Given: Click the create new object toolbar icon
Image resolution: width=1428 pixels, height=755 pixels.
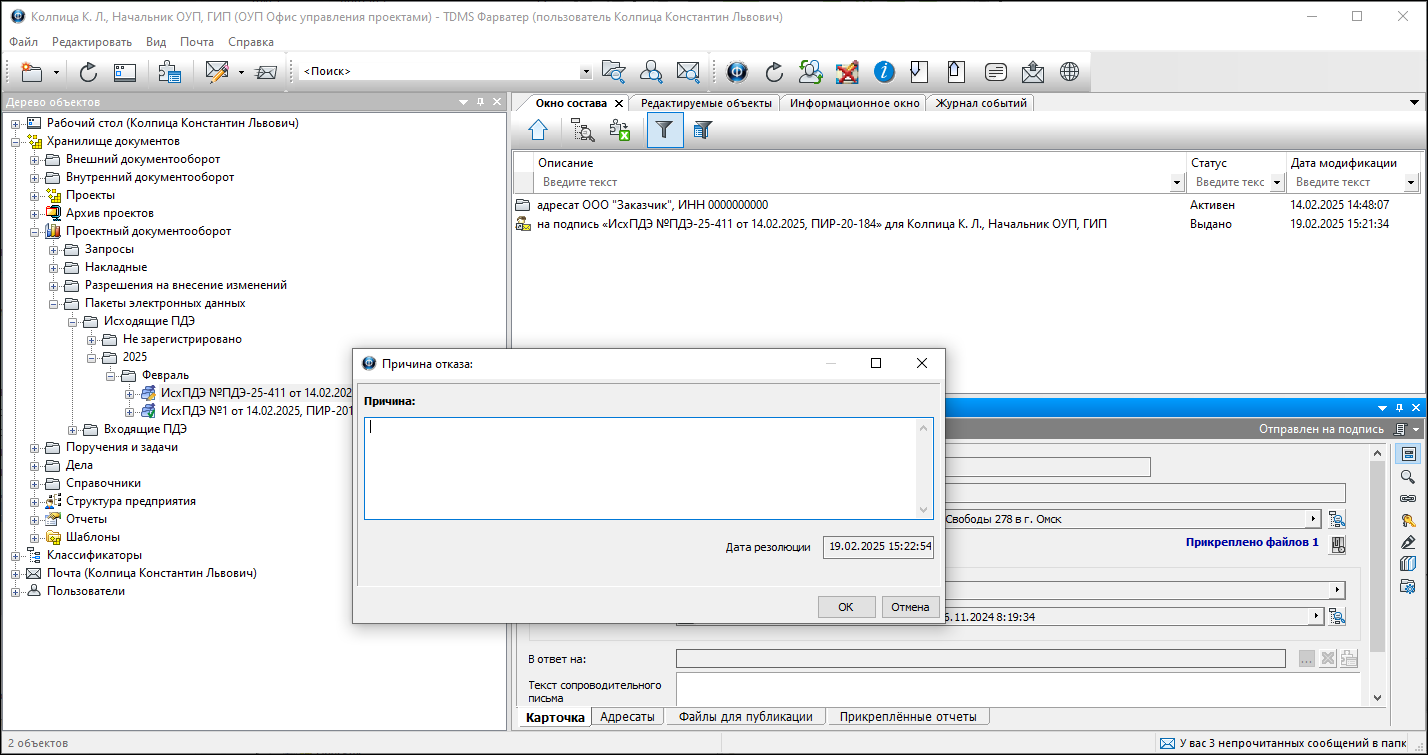Looking at the screenshot, I should 32,72.
